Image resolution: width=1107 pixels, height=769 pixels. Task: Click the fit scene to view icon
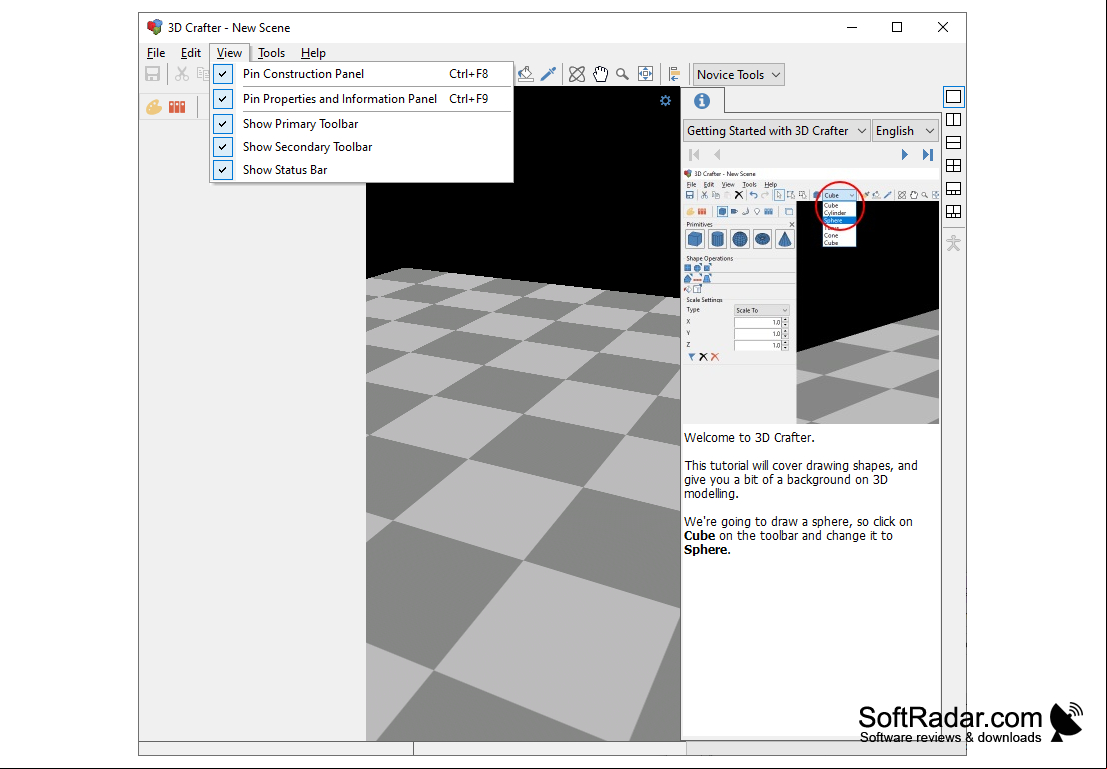[x=645, y=74]
